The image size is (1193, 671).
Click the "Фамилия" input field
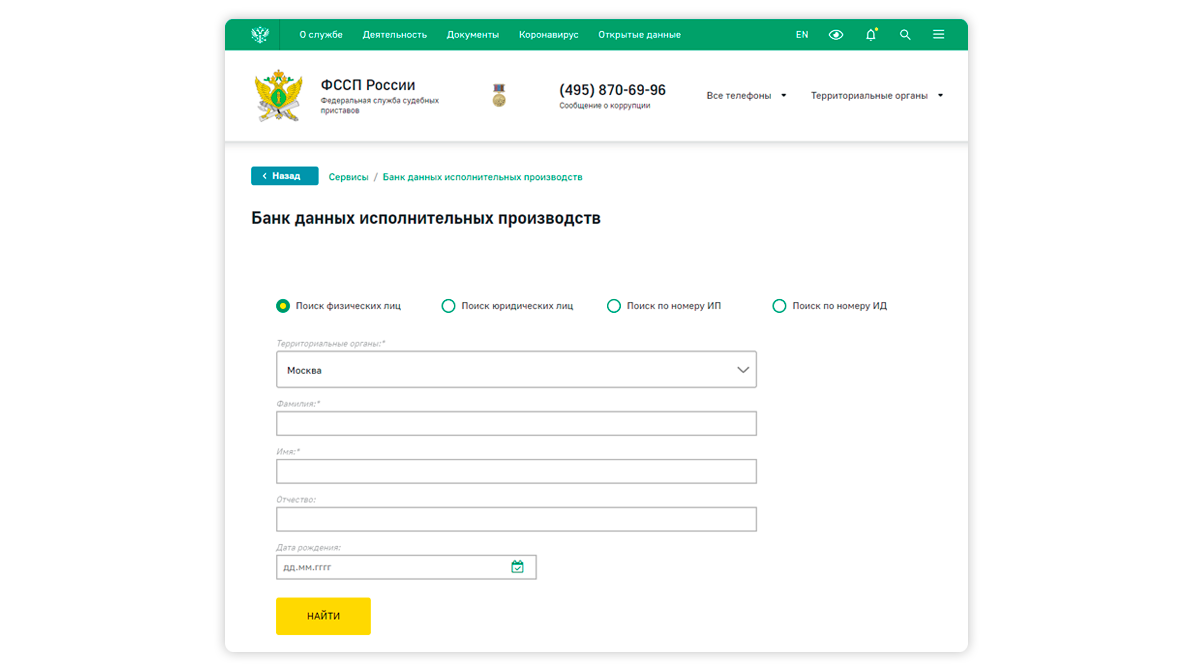point(516,424)
